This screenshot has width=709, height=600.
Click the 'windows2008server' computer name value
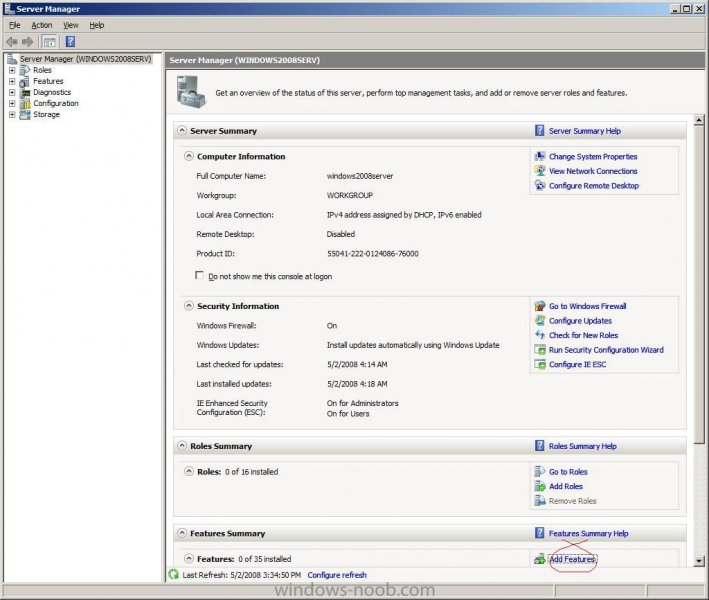[360, 176]
